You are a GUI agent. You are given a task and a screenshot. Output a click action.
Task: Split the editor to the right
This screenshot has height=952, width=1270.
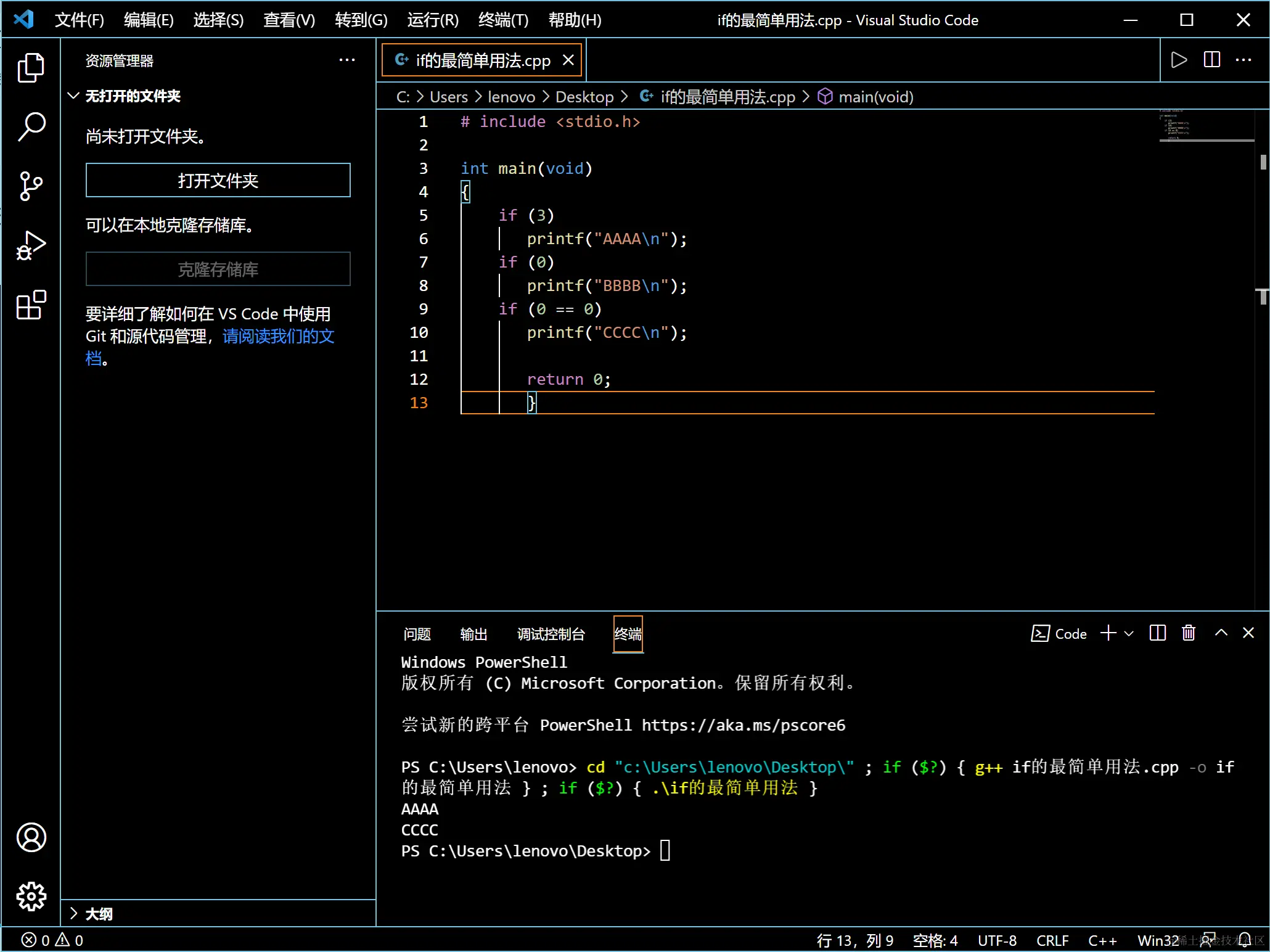pos(1211,60)
